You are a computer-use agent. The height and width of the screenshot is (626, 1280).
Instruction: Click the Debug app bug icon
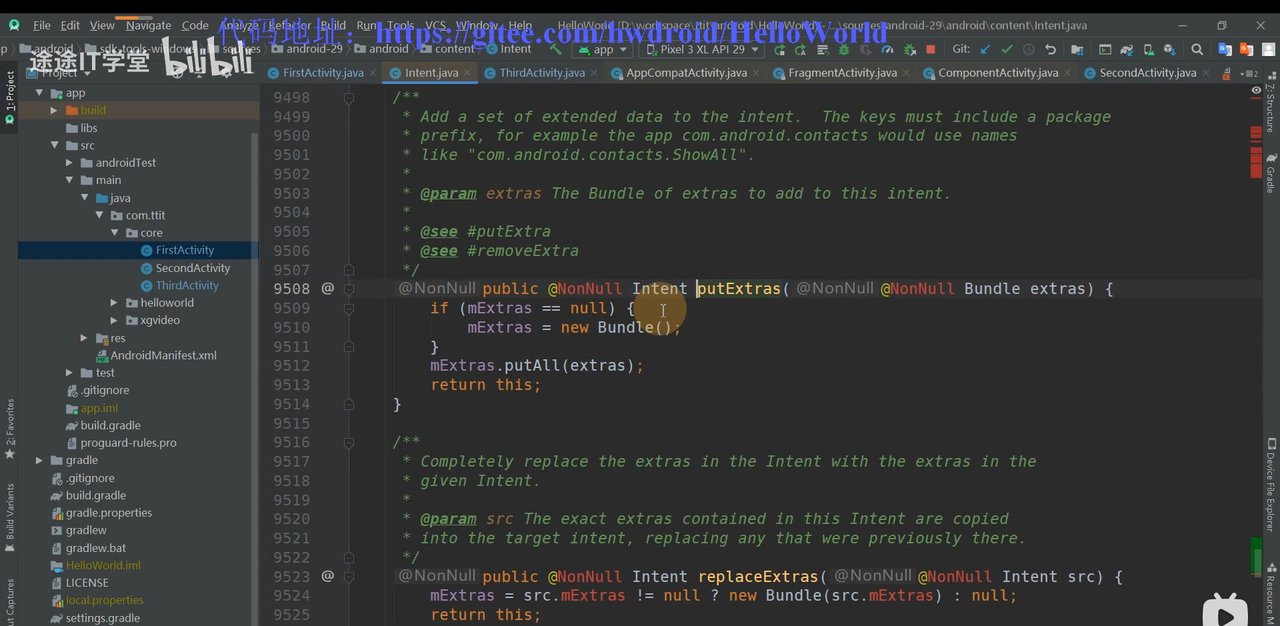coord(844,49)
